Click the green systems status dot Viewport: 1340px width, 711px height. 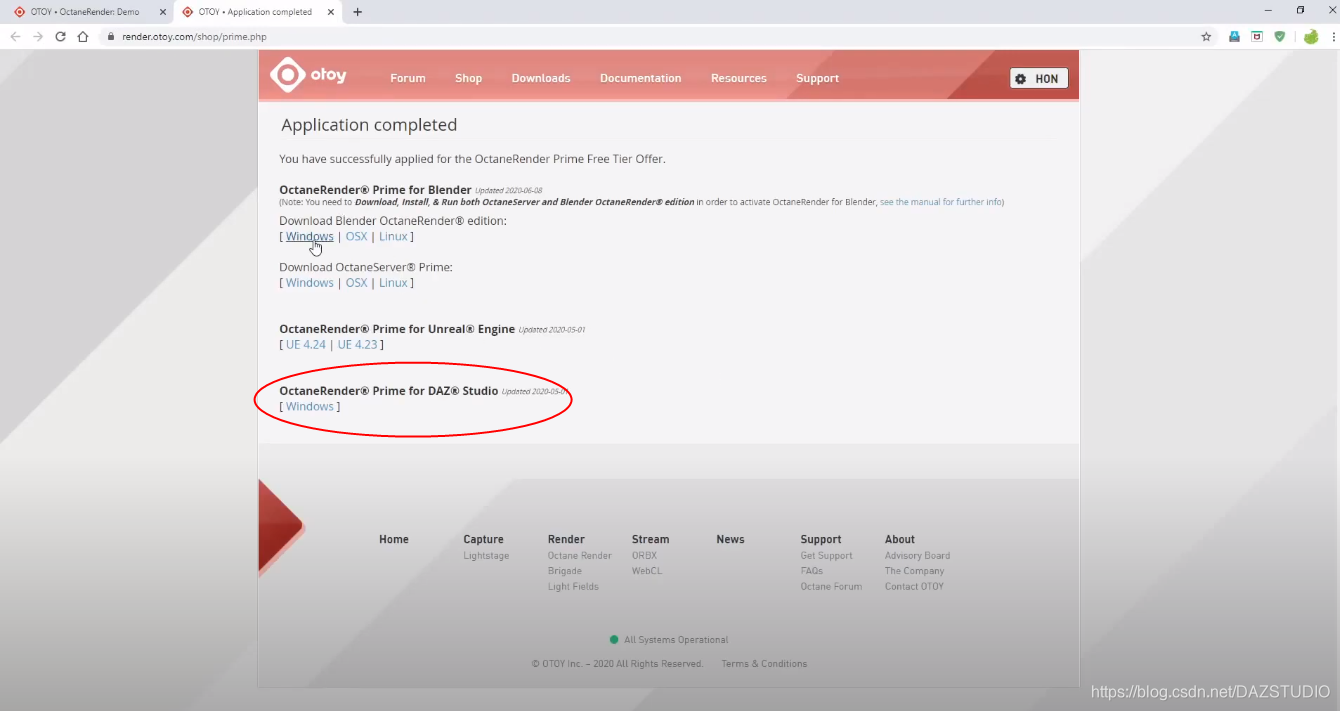(x=614, y=640)
